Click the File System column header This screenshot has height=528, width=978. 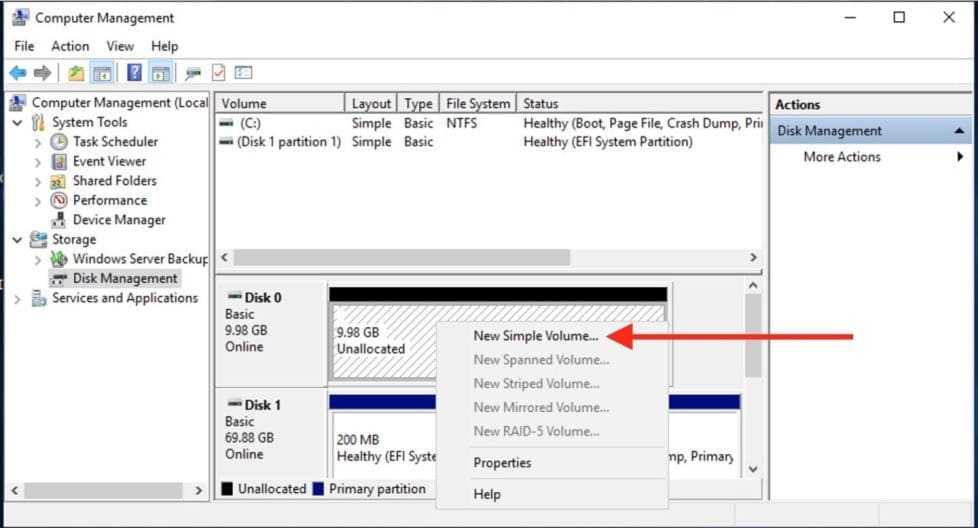478,104
